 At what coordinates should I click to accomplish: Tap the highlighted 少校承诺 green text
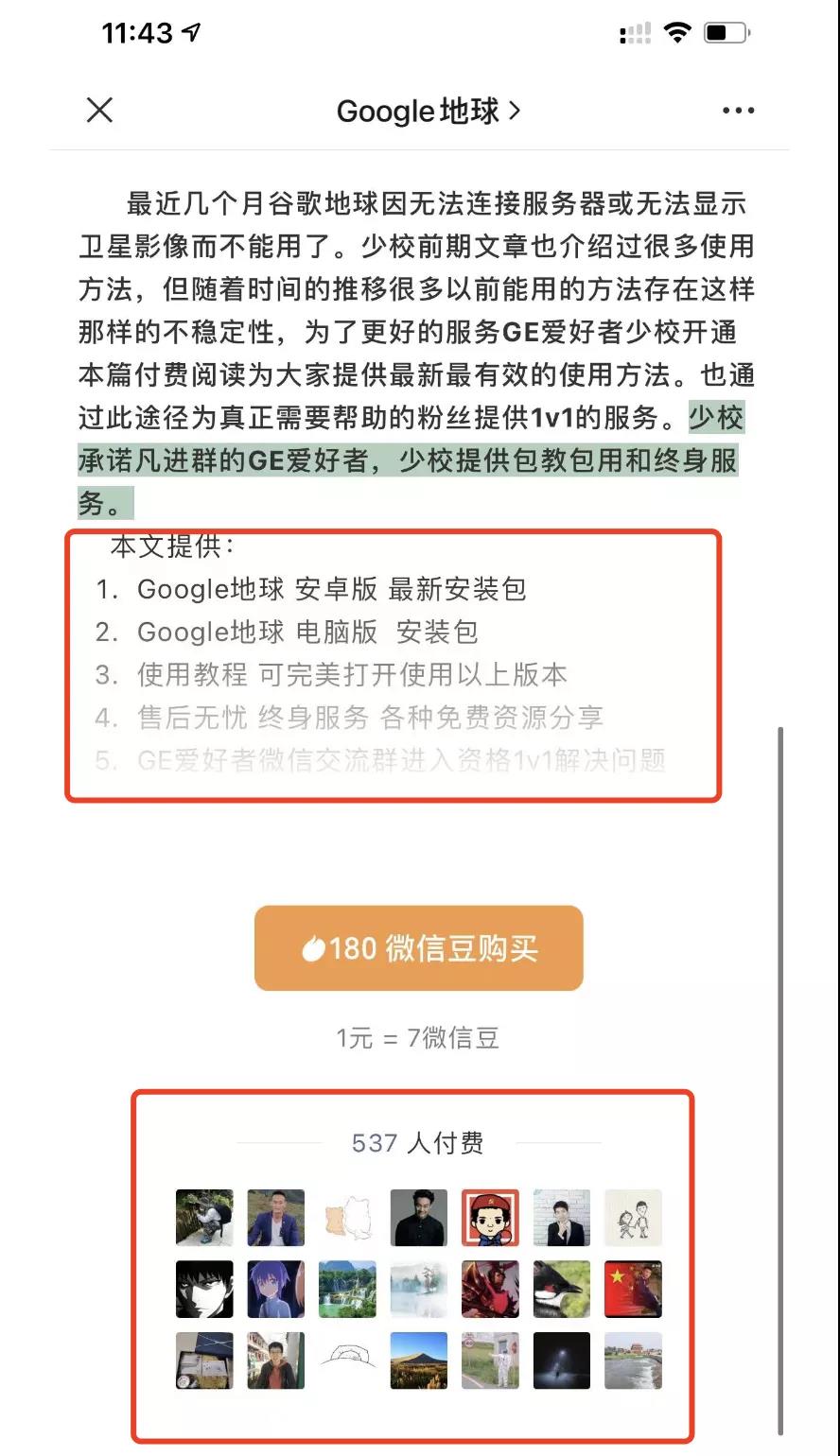click(410, 460)
